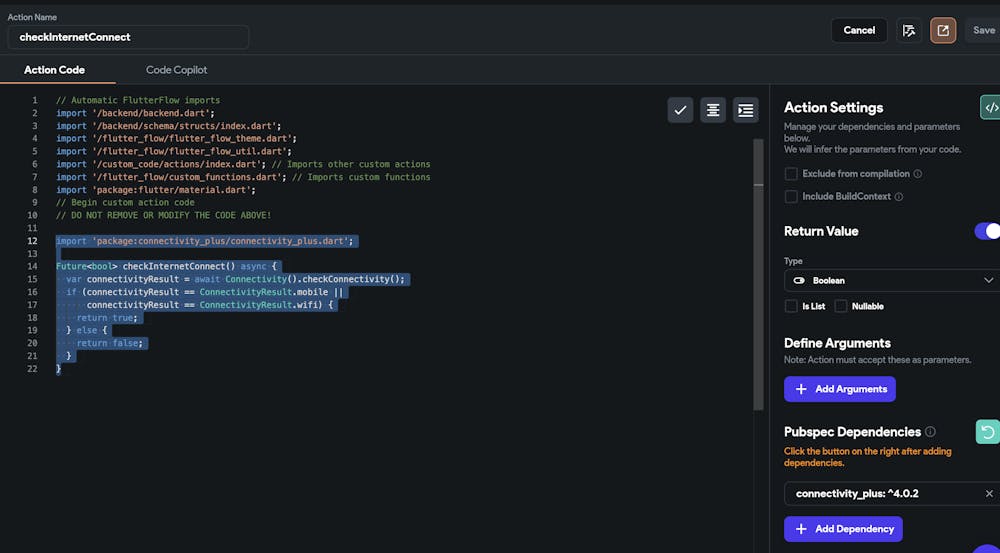Image resolution: width=1000 pixels, height=553 pixels.
Task: Tick the Nullable checkbox
Action: (841, 306)
